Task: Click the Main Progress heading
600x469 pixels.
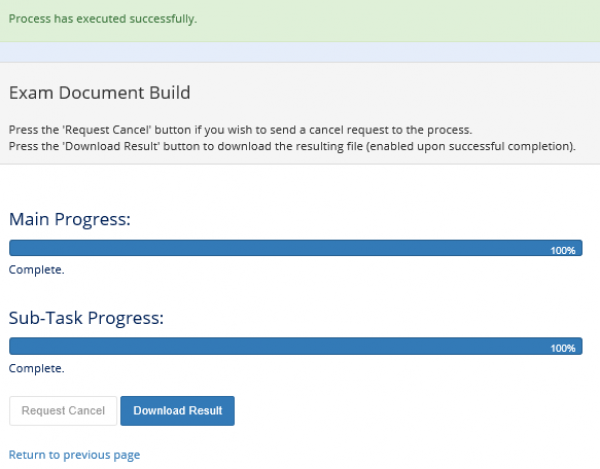Action: click(x=70, y=220)
